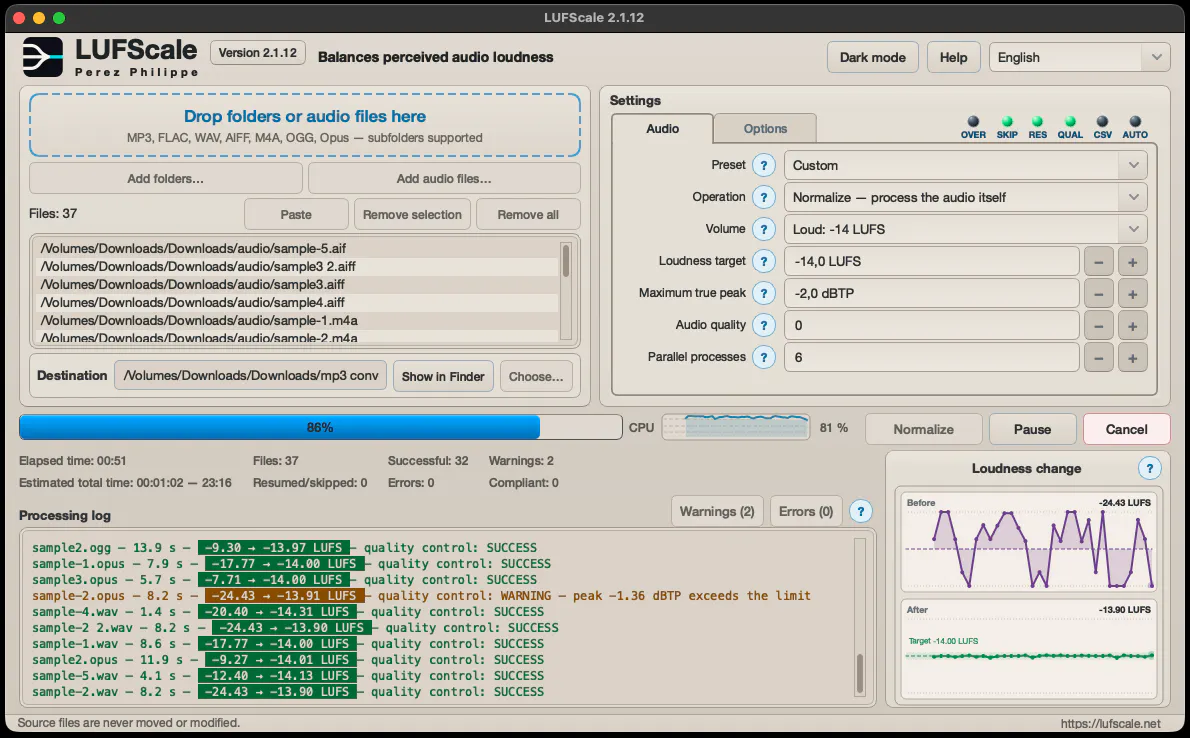The width and height of the screenshot is (1190, 738).
Task: Open help for Loudness target
Action: (763, 261)
